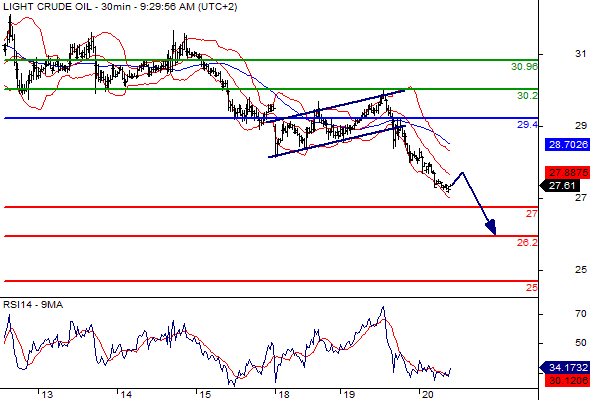Click the upper rising channel trendline
The height and width of the screenshot is (400, 590).
click(335, 106)
